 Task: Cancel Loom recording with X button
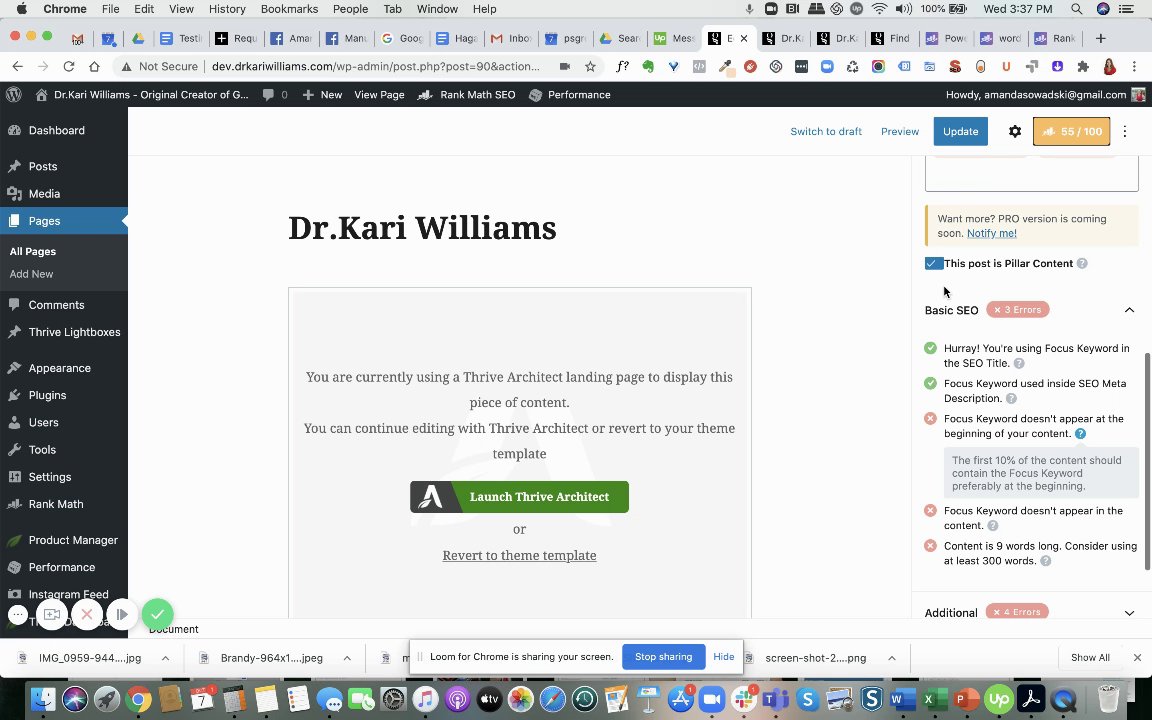[x=87, y=614]
